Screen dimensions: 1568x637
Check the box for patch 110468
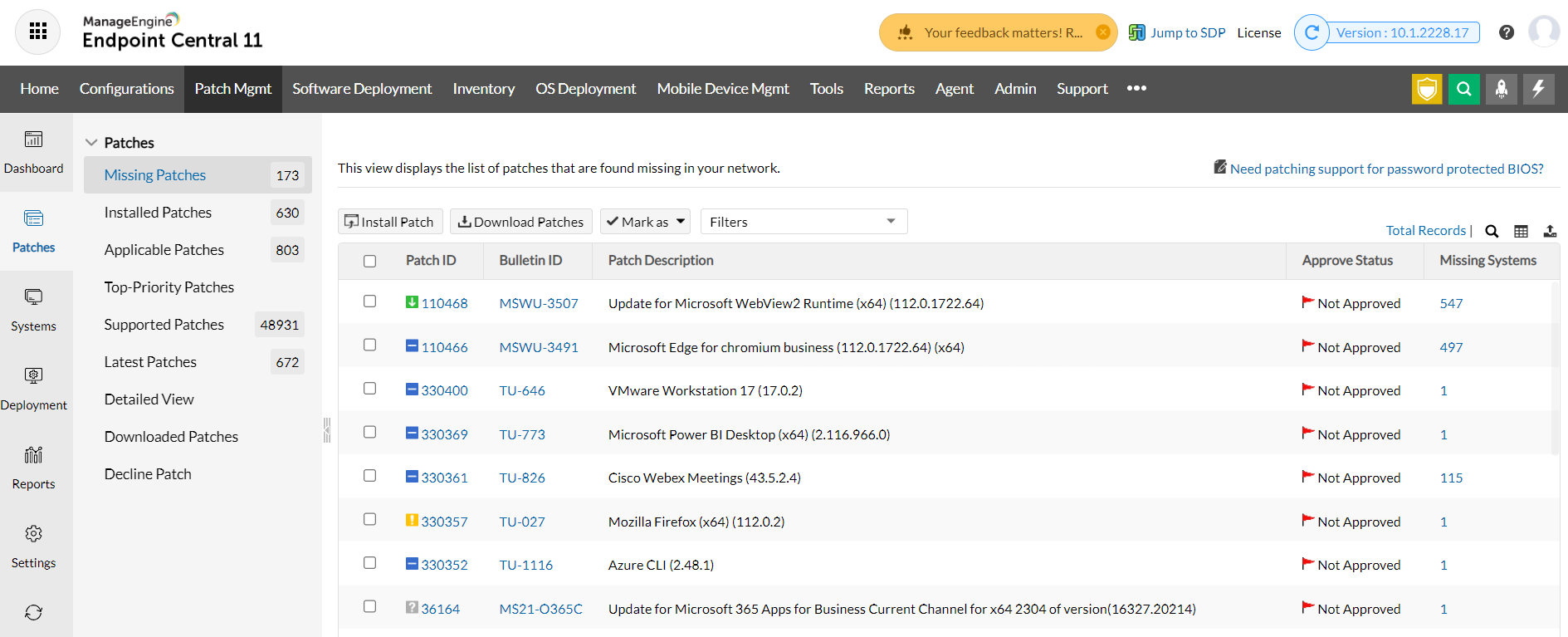click(370, 301)
